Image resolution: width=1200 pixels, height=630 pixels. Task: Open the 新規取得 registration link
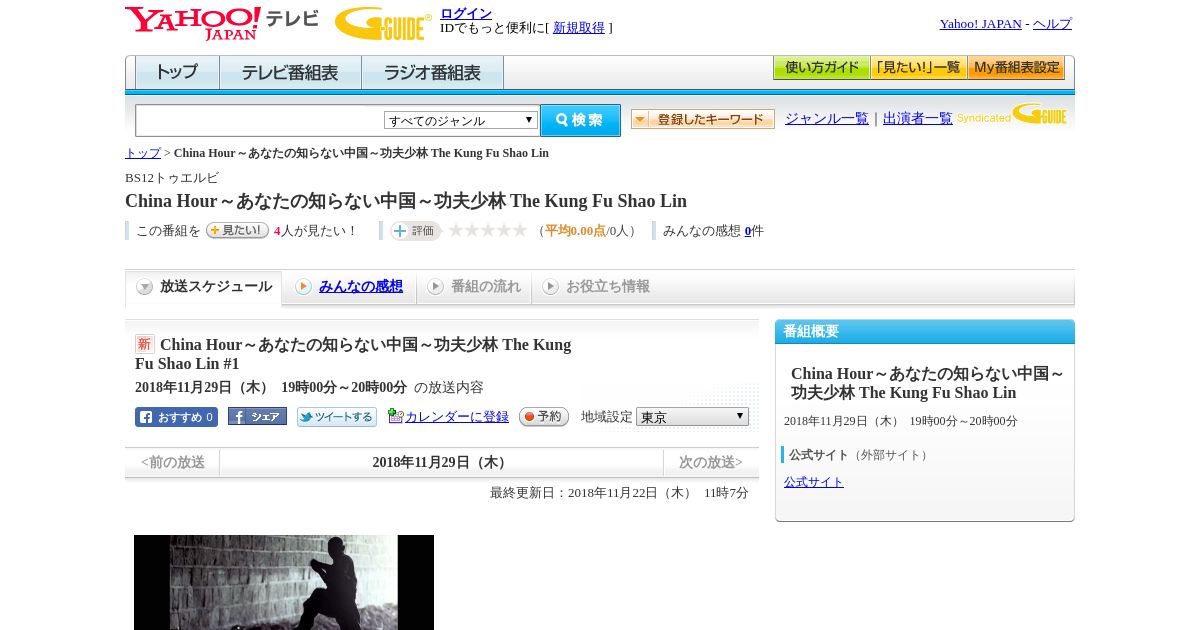579,28
